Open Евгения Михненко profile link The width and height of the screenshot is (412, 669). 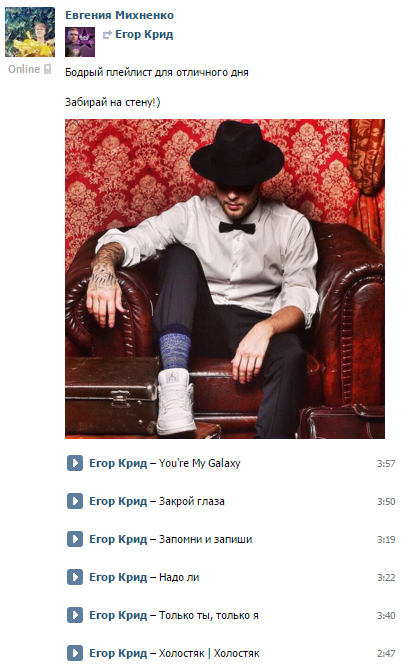[x=119, y=15]
